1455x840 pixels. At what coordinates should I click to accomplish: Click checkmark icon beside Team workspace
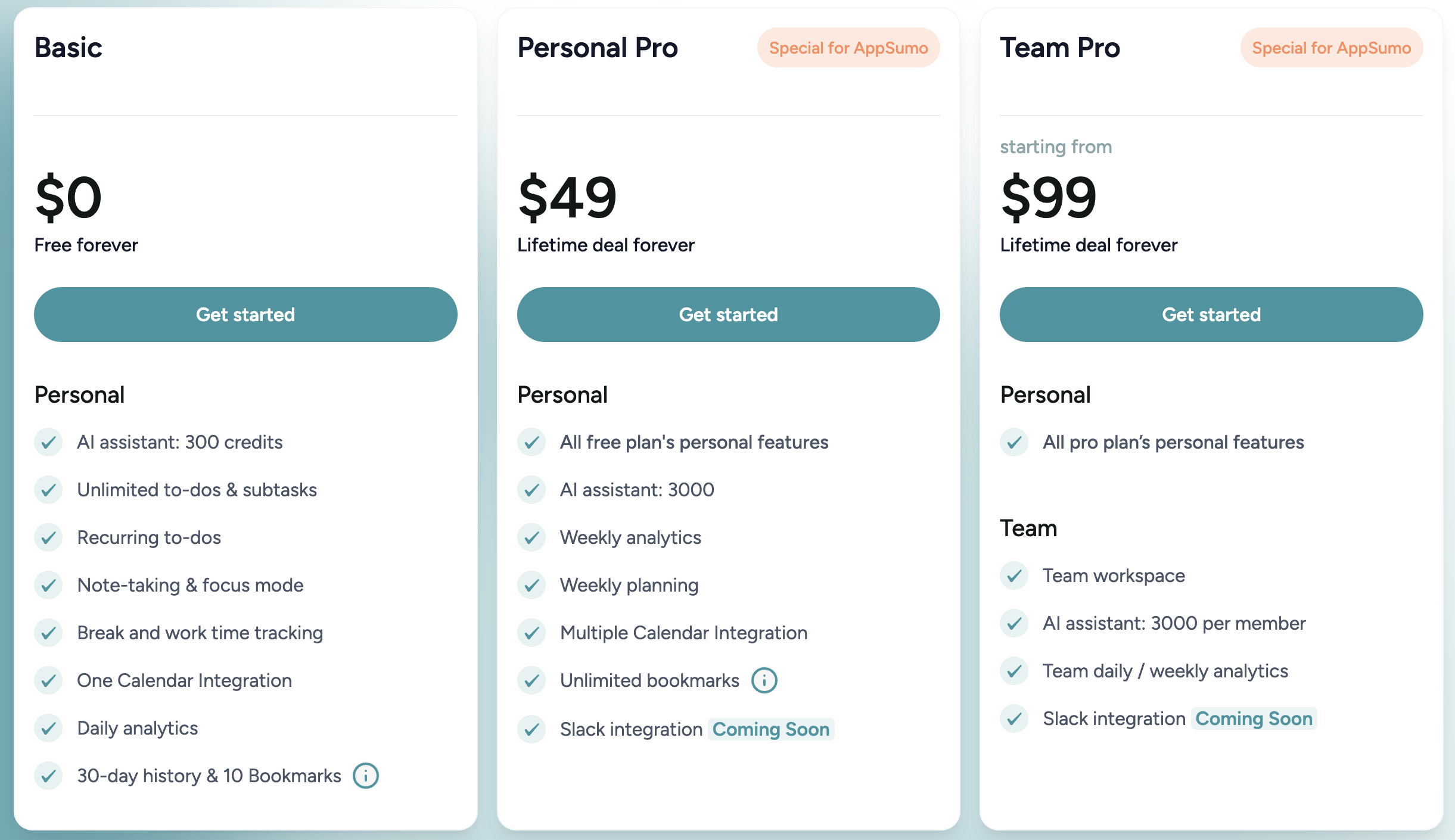point(1014,575)
